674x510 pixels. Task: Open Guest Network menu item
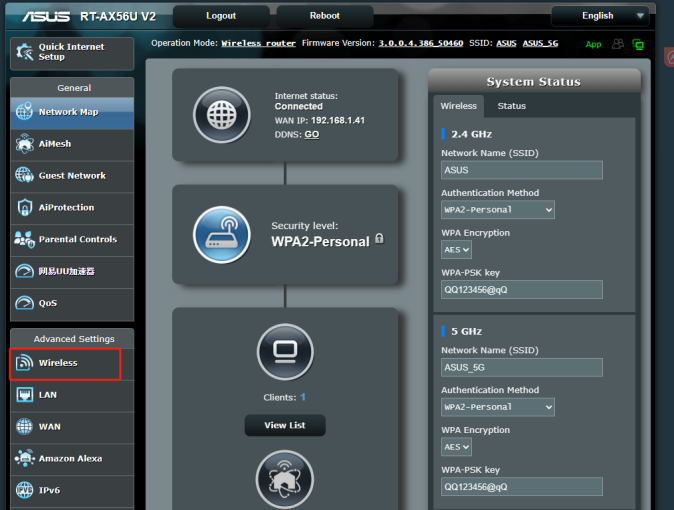(72, 176)
